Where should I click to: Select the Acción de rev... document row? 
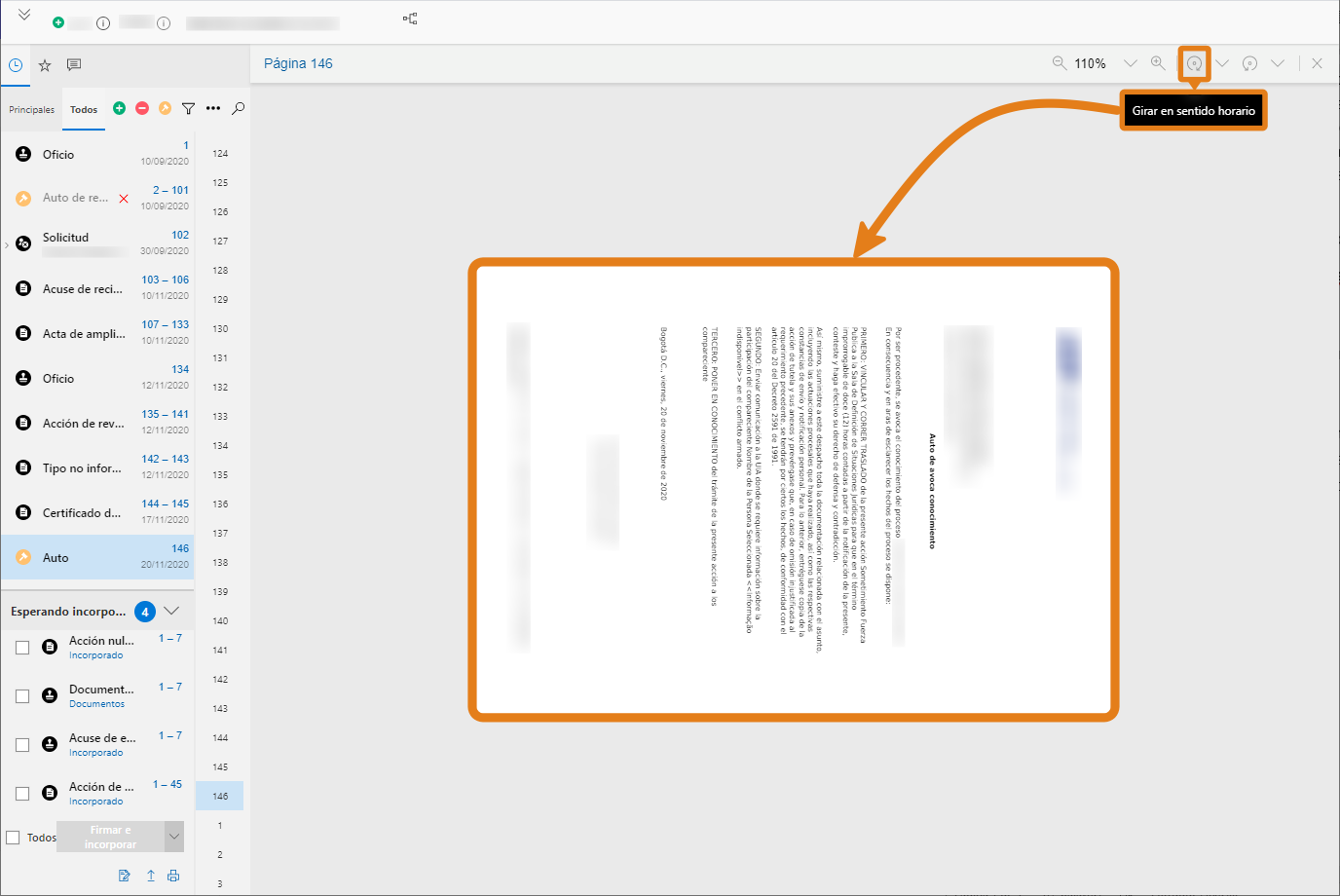click(x=97, y=423)
